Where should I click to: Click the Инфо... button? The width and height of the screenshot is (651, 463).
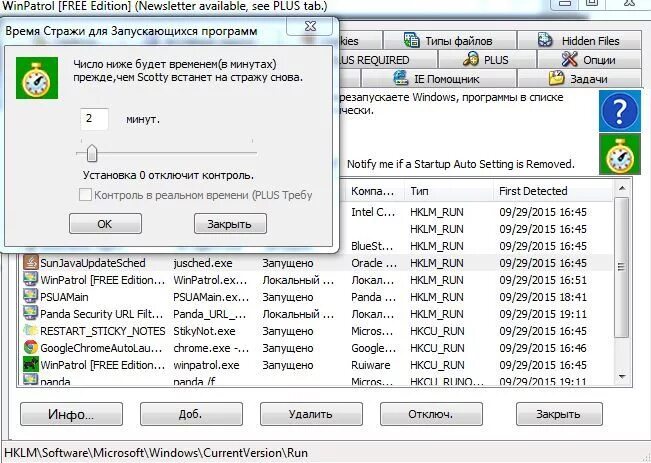click(71, 414)
